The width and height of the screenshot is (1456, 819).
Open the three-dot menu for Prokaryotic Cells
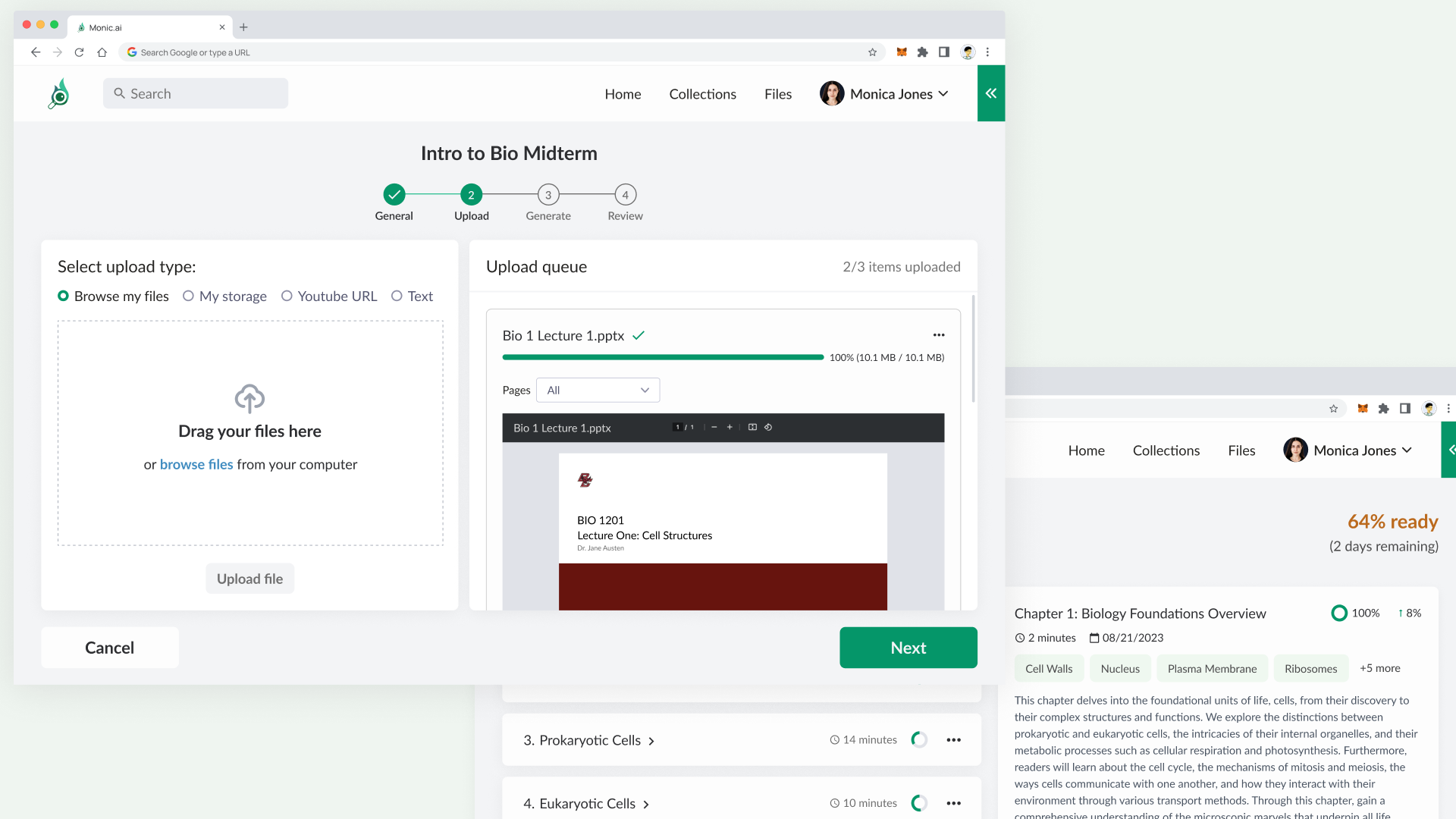click(953, 740)
